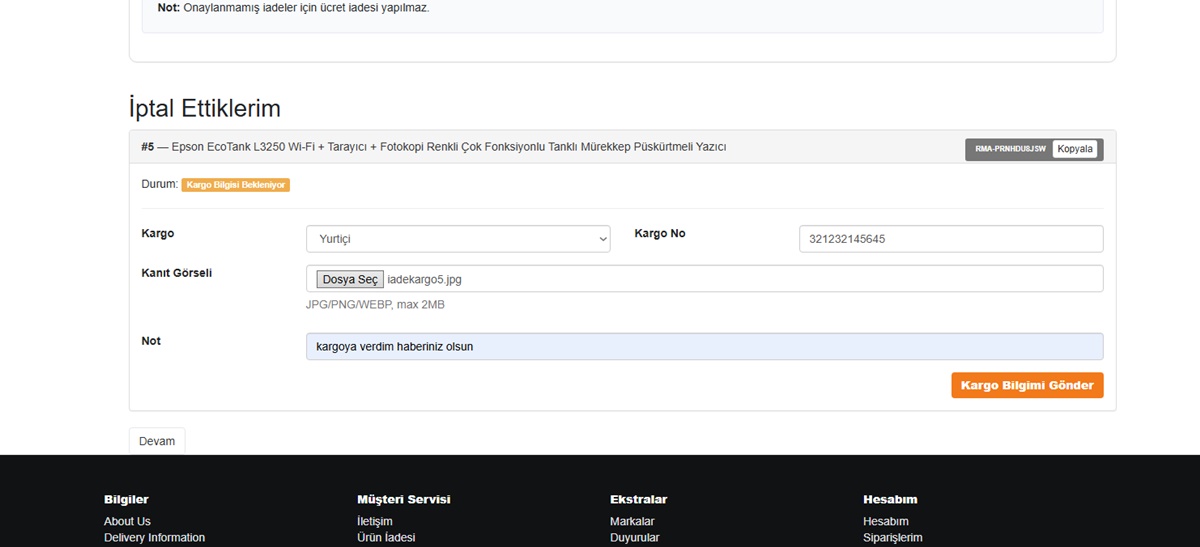Open the Duyurular footer link
The image size is (1200, 547).
[634, 538]
